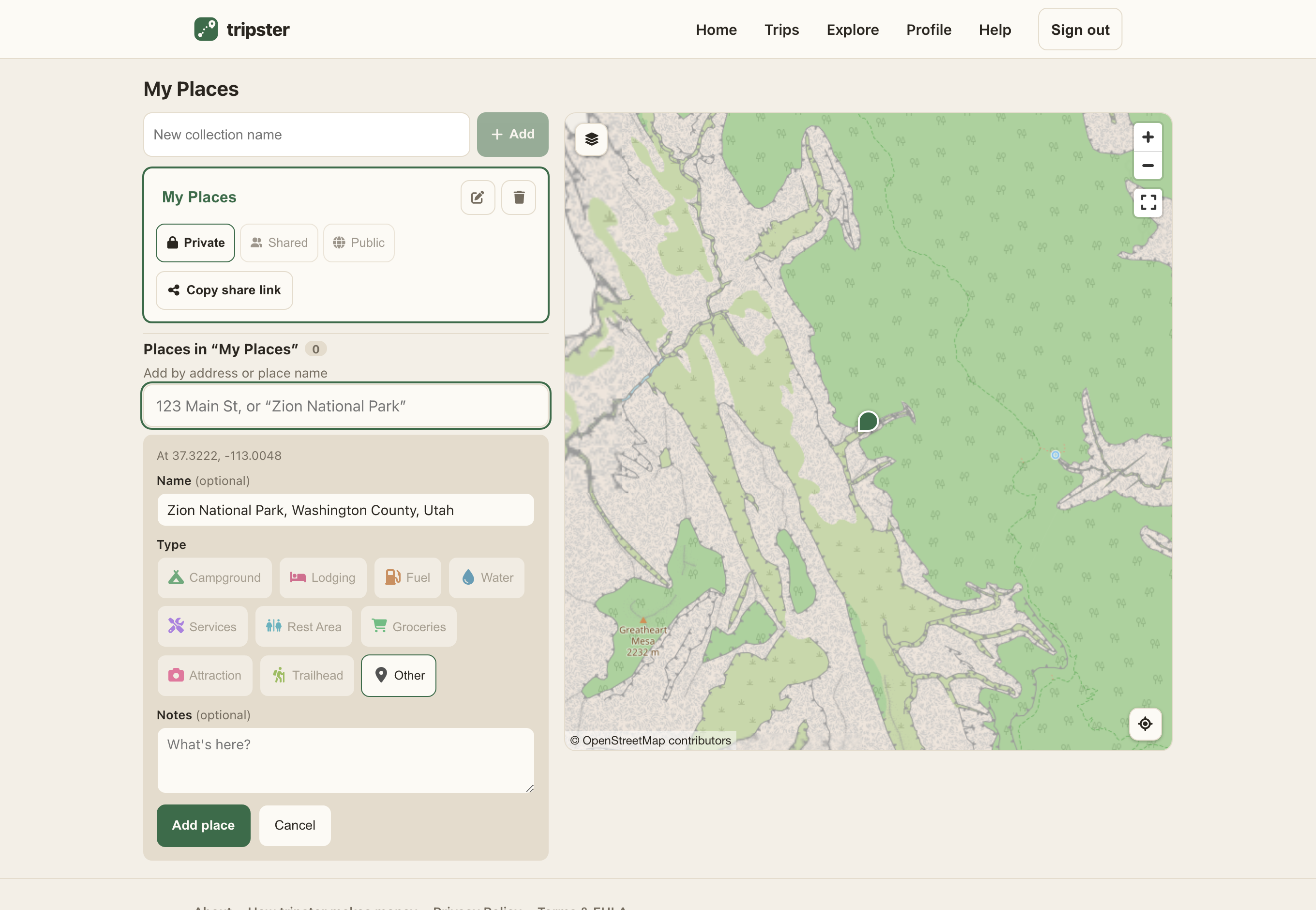Copy share link for collection
Screen dimensions: 1316x910
[x=224, y=290]
